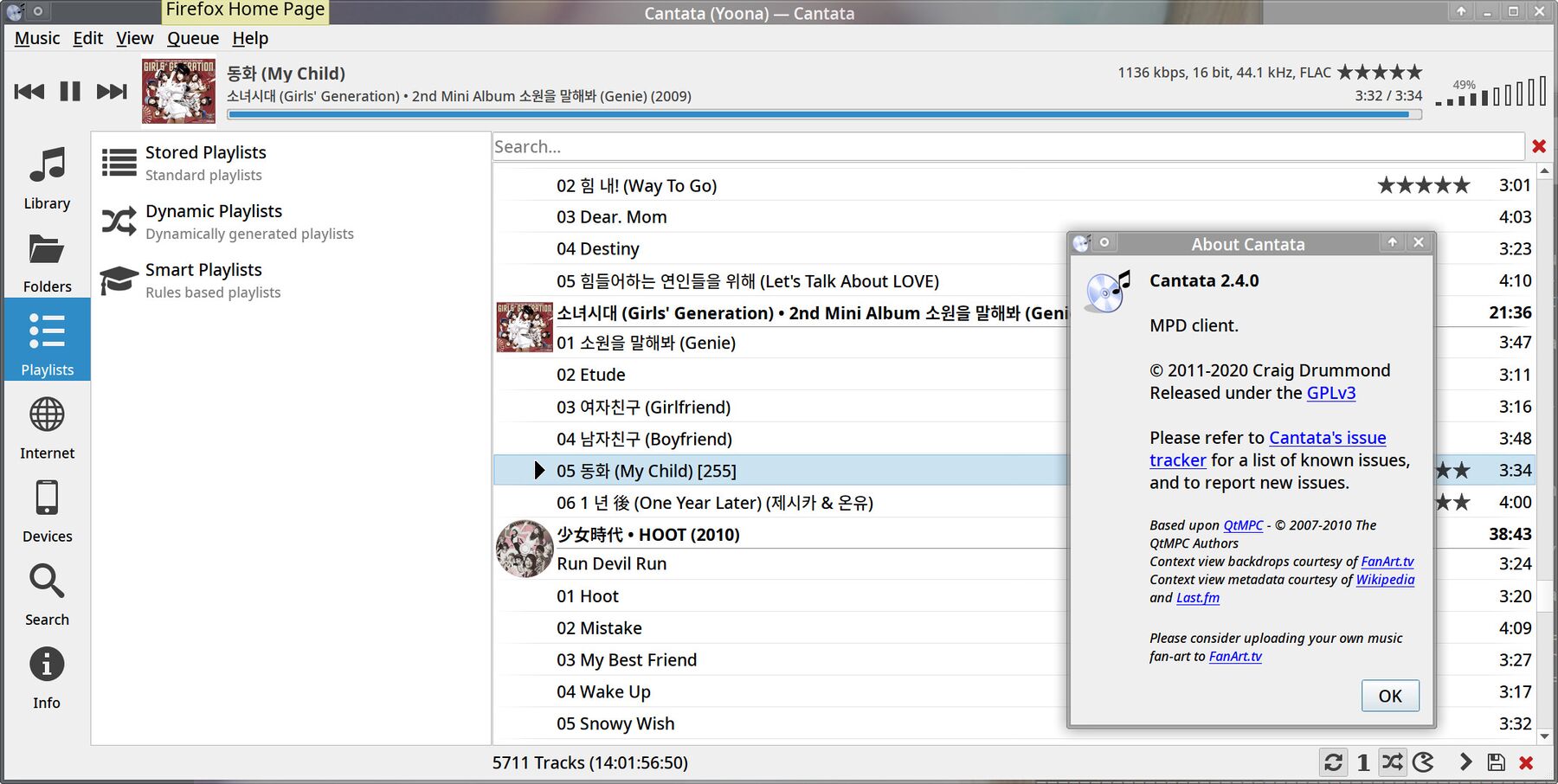Adjust the volume bar control
Viewport: 1558px width, 784px height.
point(1490,91)
